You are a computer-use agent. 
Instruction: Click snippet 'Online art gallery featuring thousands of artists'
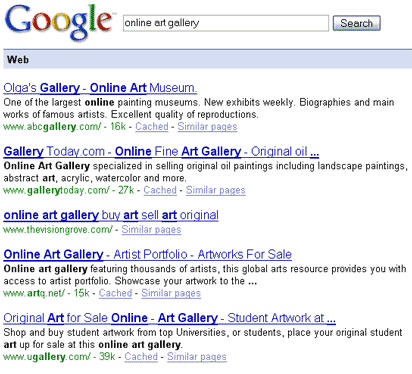pos(205,275)
